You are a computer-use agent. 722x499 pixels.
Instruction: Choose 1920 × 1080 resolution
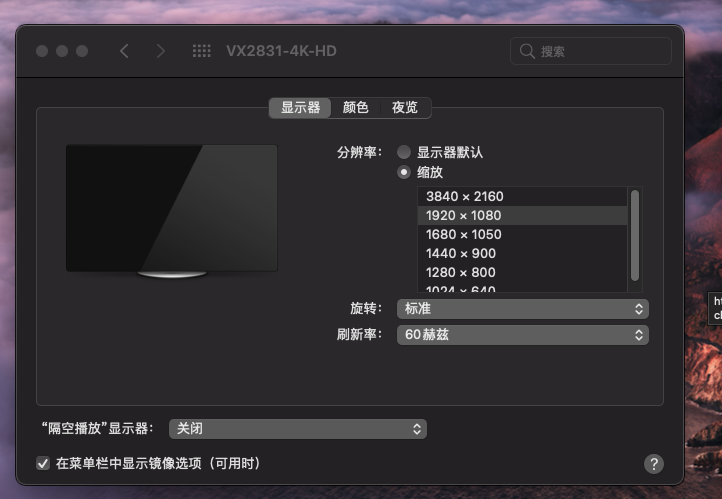[522, 215]
